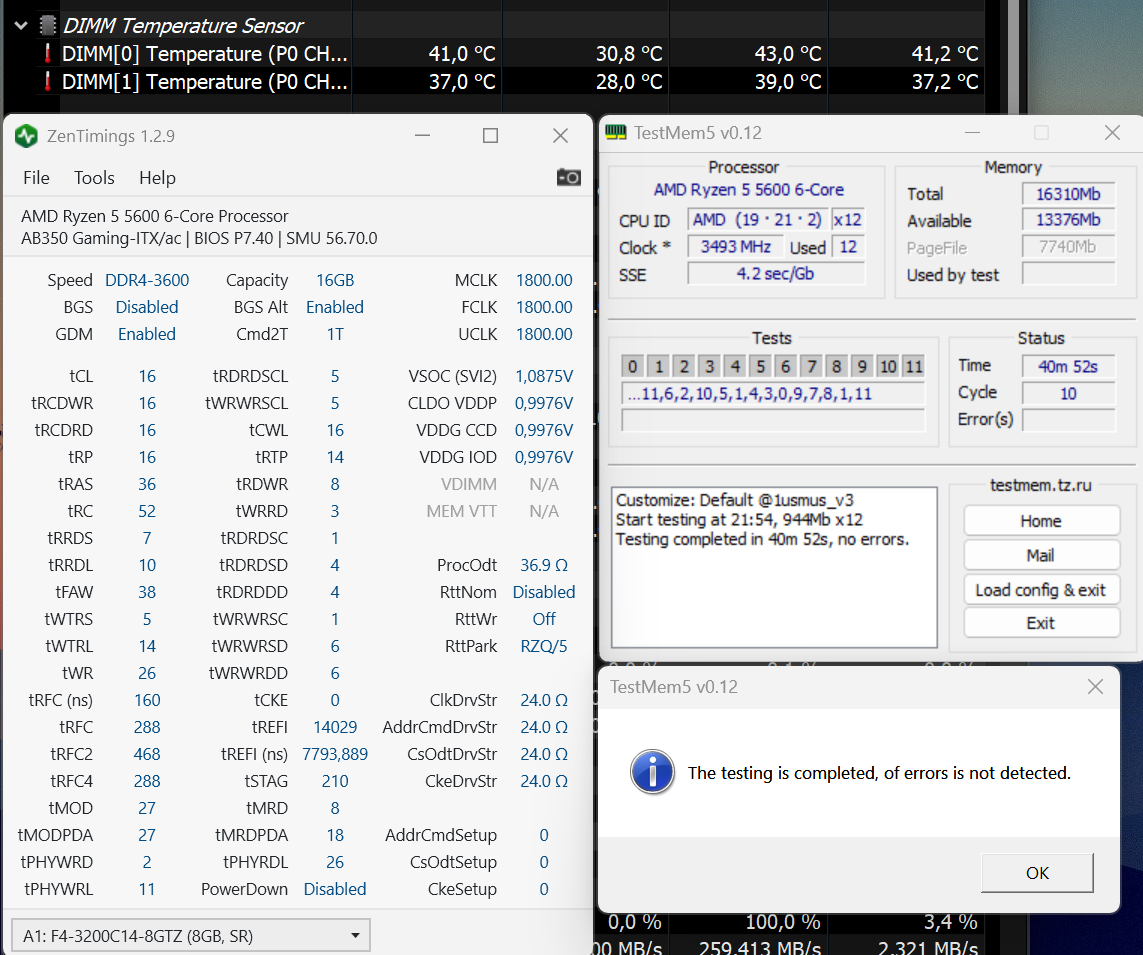Click the PowerDown Disabled value
Image resolution: width=1143 pixels, height=955 pixels.
coord(335,889)
